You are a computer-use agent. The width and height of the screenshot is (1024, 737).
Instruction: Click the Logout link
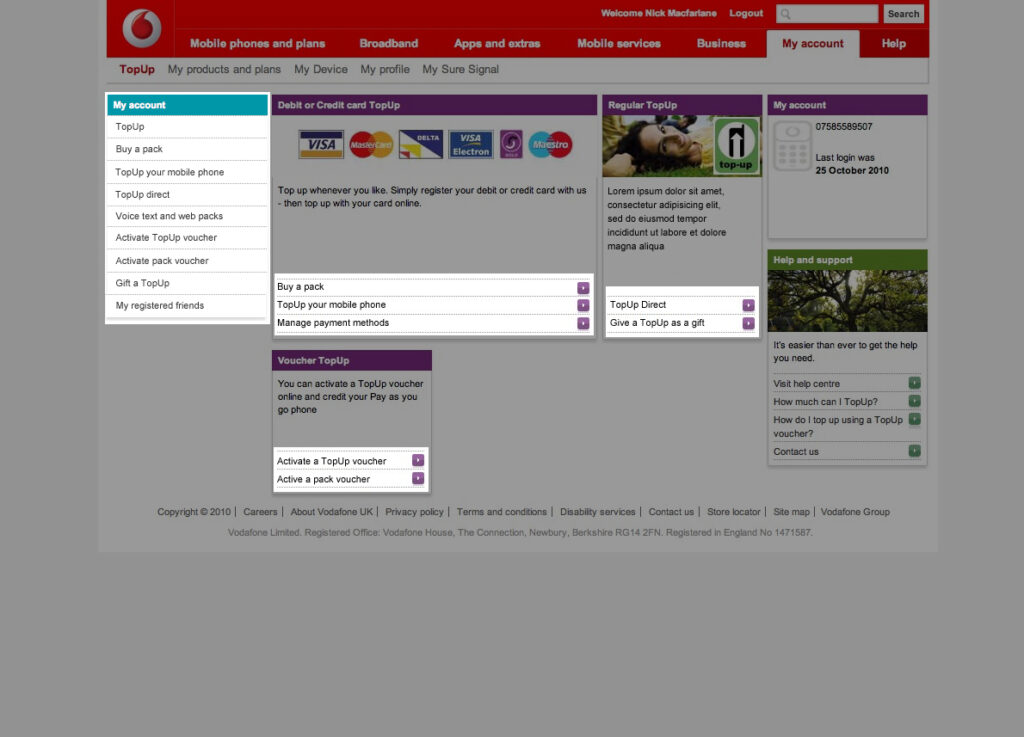746,13
